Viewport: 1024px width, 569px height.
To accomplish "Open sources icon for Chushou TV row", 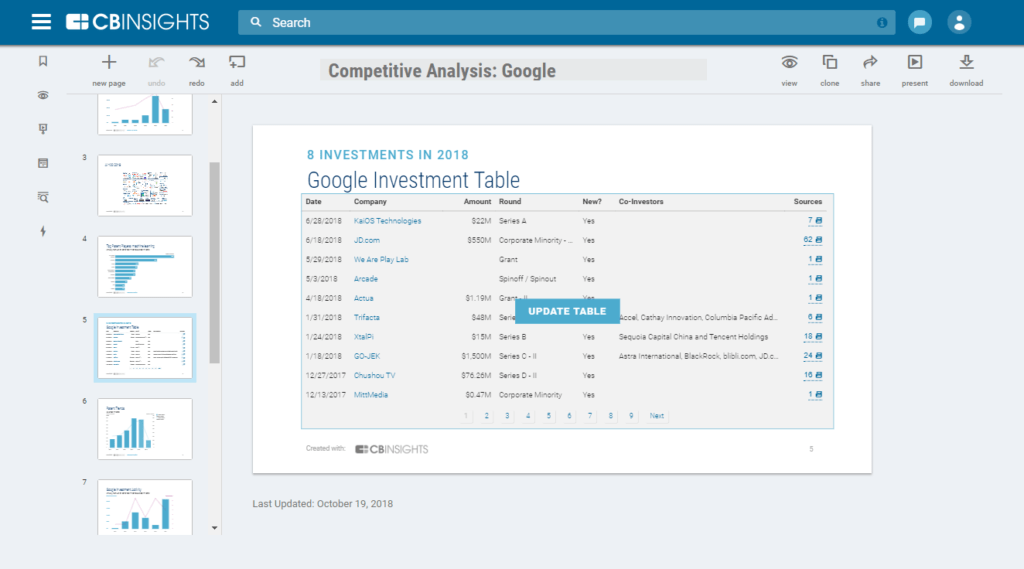I will [818, 375].
